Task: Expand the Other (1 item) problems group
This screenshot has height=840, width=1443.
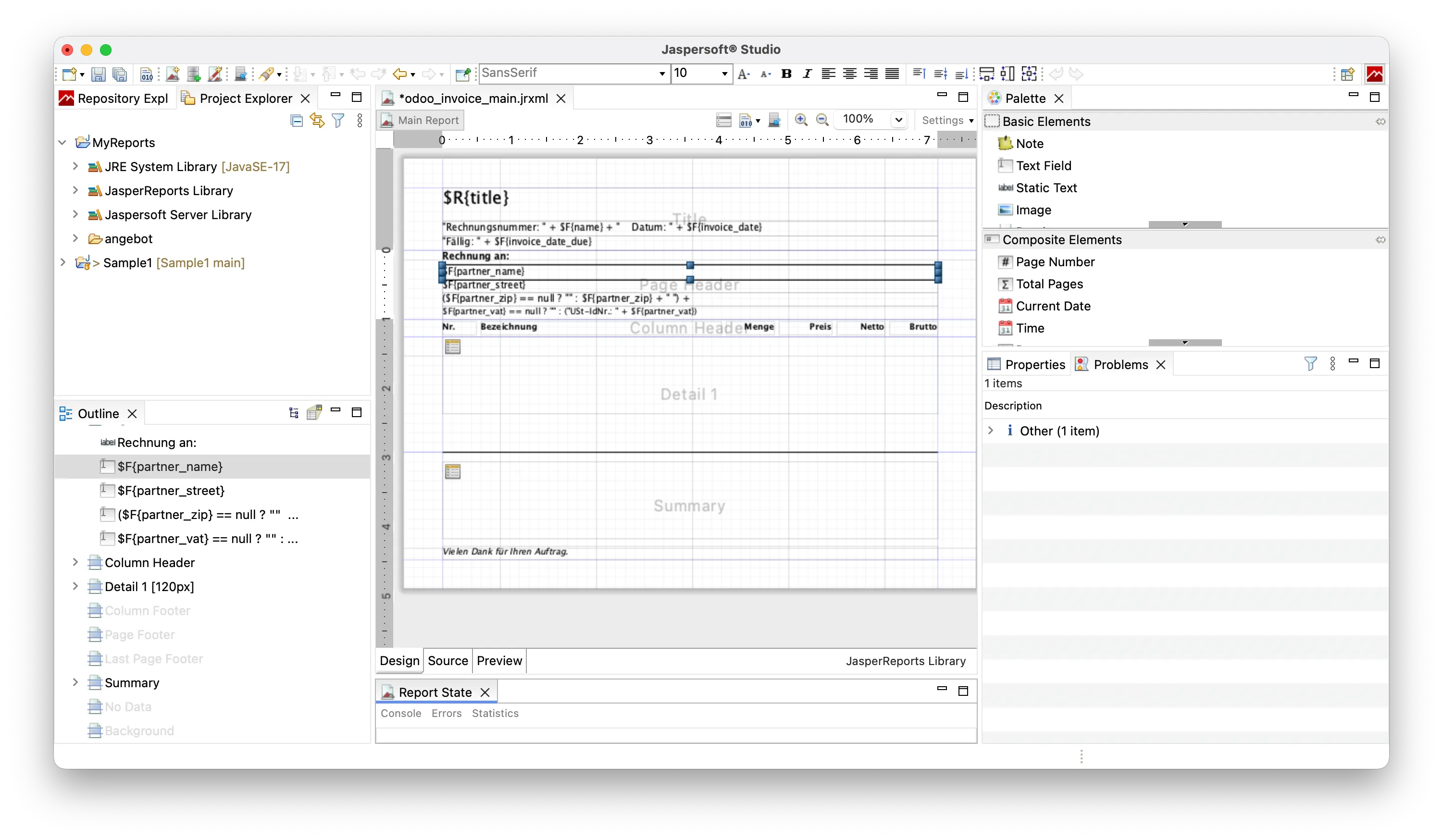Action: (x=991, y=431)
